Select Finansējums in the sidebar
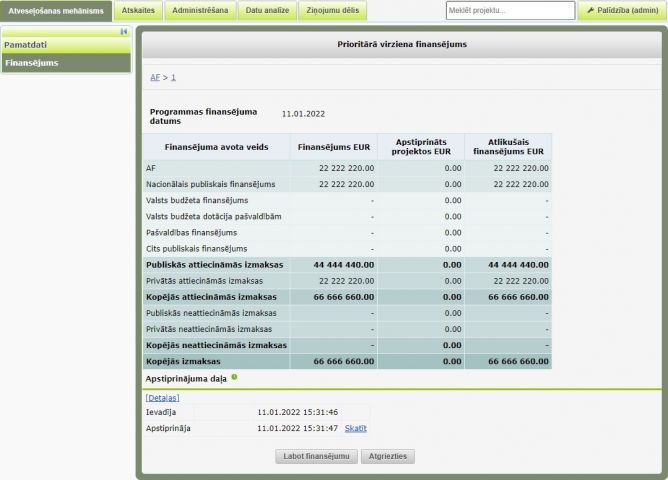The width and height of the screenshot is (668, 480). [x=32, y=63]
